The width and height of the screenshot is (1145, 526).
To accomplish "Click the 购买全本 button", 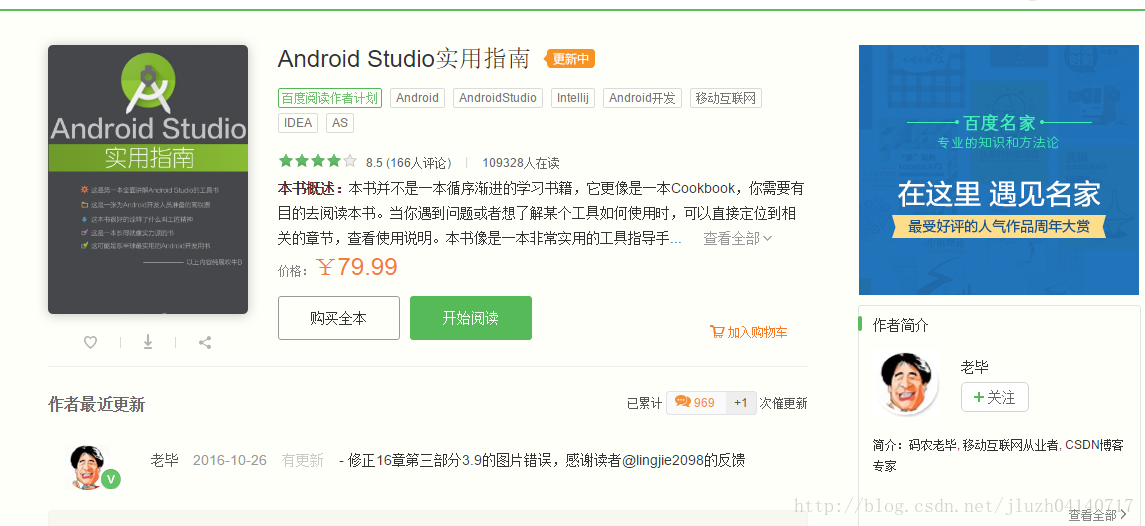I will 339,318.
